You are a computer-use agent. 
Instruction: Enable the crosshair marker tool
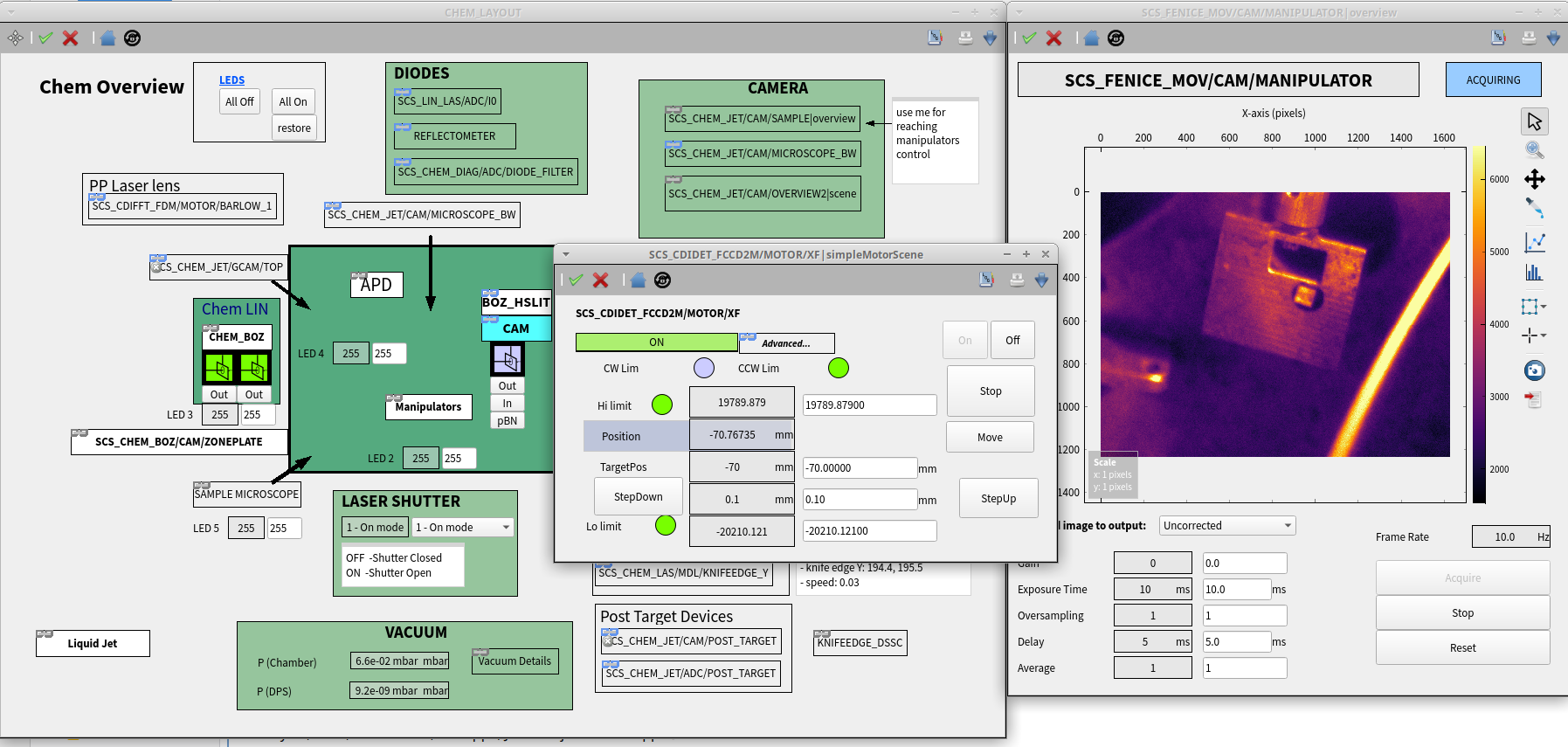coord(1530,335)
